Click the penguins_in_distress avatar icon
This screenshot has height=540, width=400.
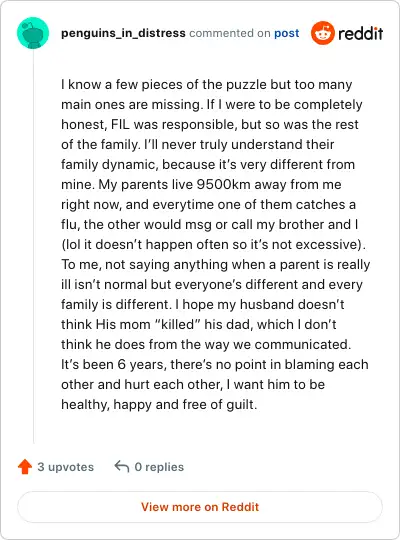(x=33, y=33)
